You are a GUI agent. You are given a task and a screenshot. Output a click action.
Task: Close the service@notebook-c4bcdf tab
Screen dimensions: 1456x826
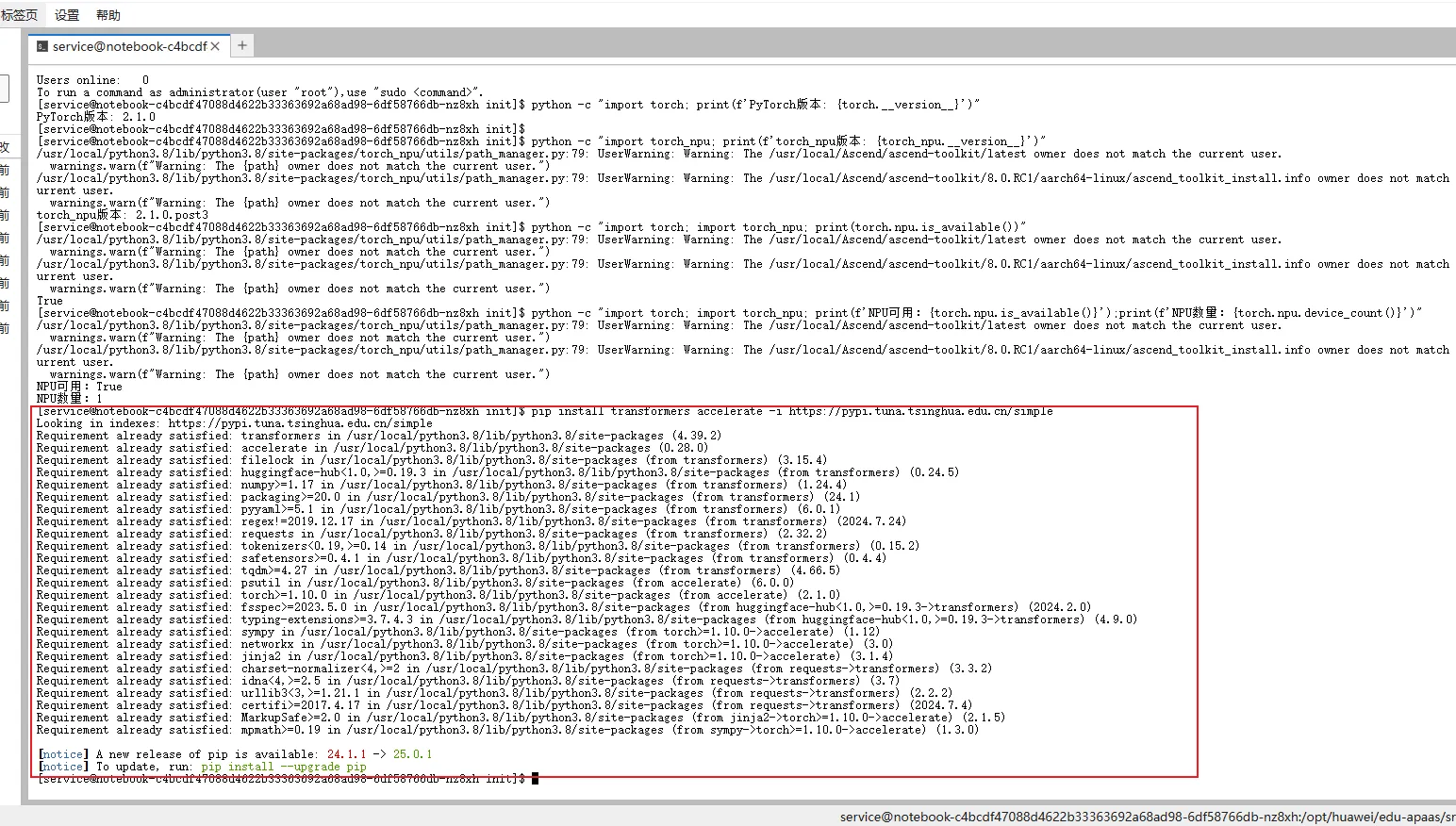[x=215, y=46]
